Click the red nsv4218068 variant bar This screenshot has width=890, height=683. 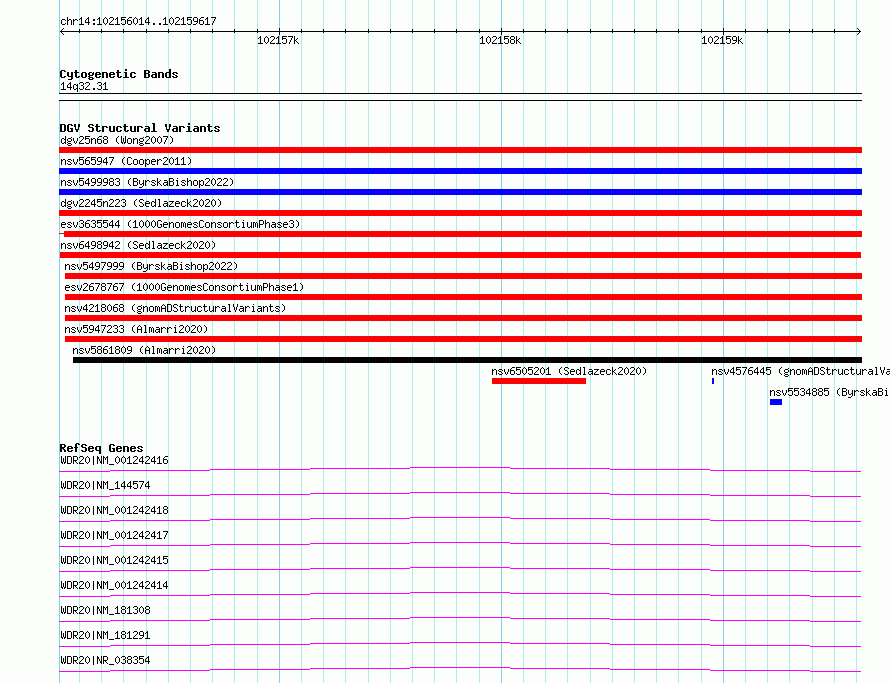tap(463, 318)
